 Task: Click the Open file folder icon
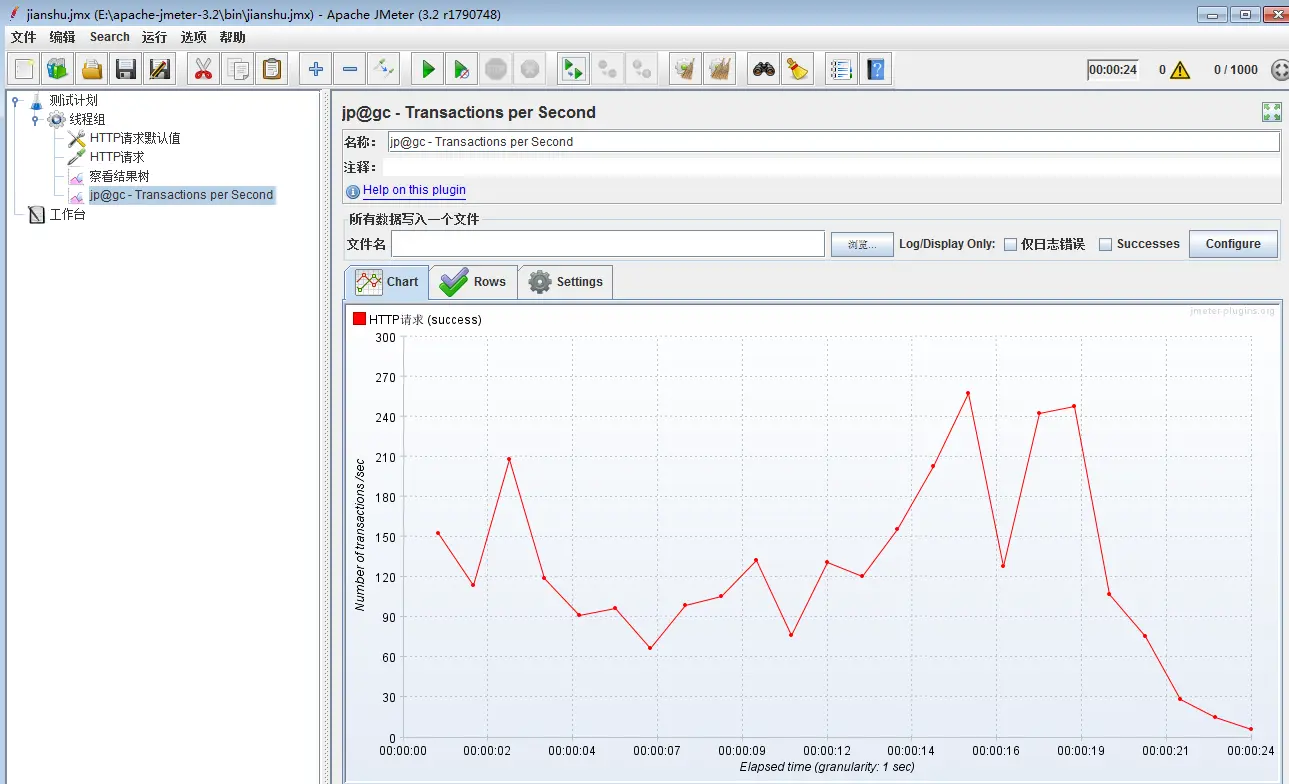(92, 69)
